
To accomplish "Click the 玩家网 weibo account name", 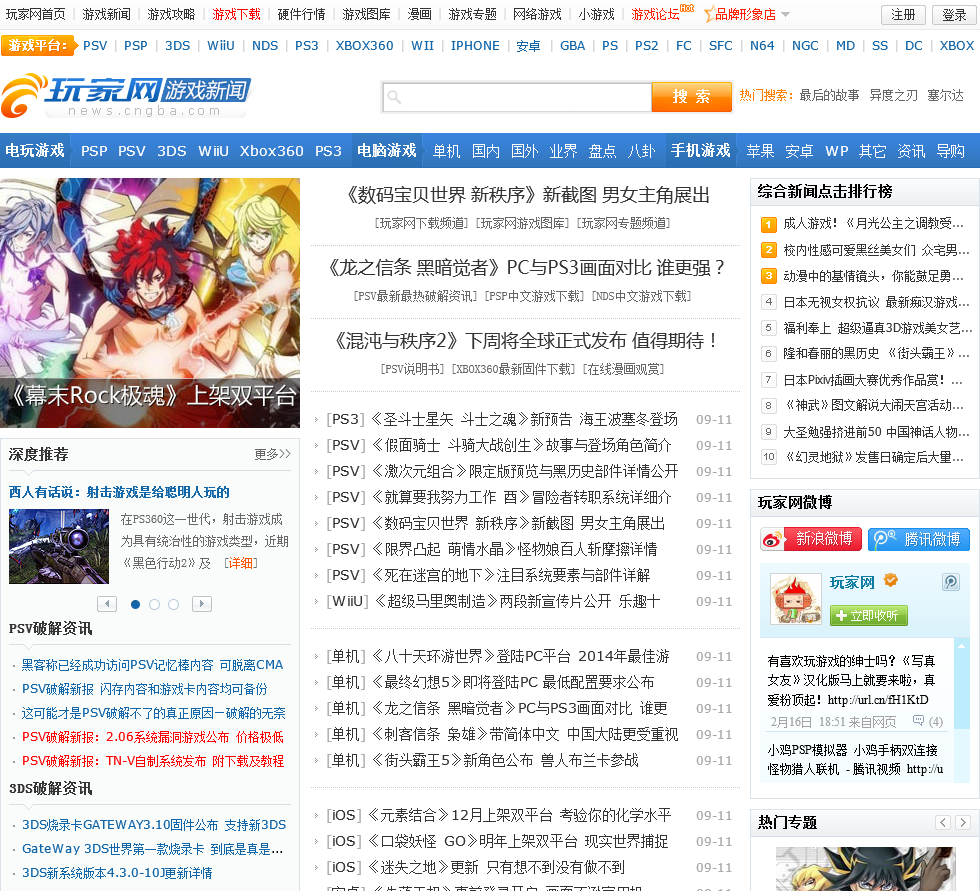I will (852, 582).
